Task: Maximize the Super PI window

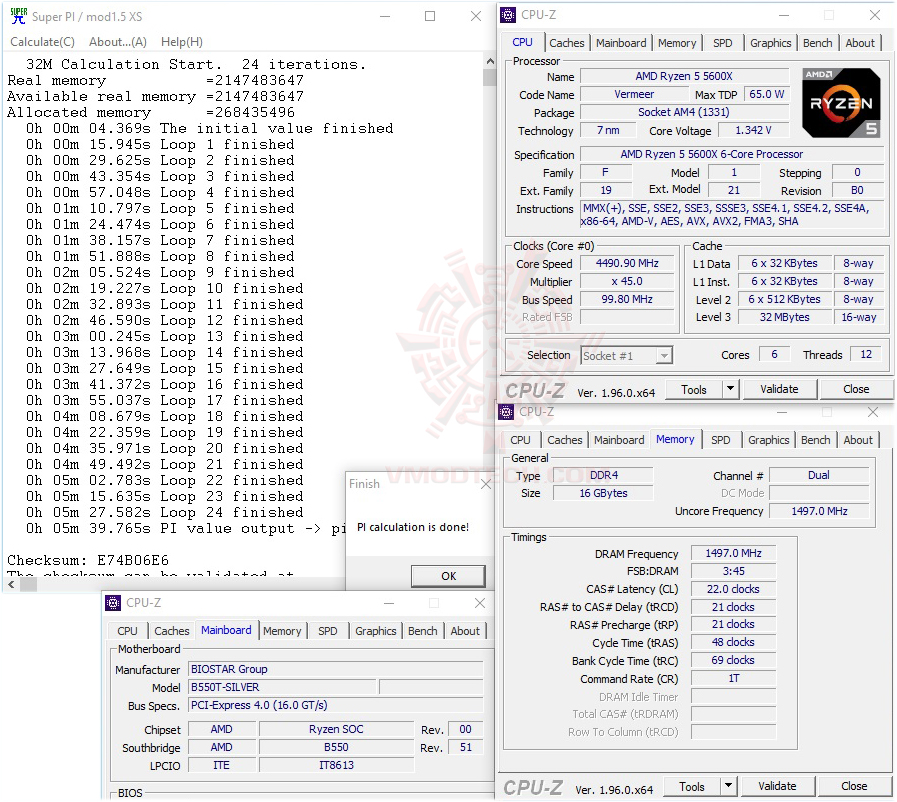Action: (430, 16)
